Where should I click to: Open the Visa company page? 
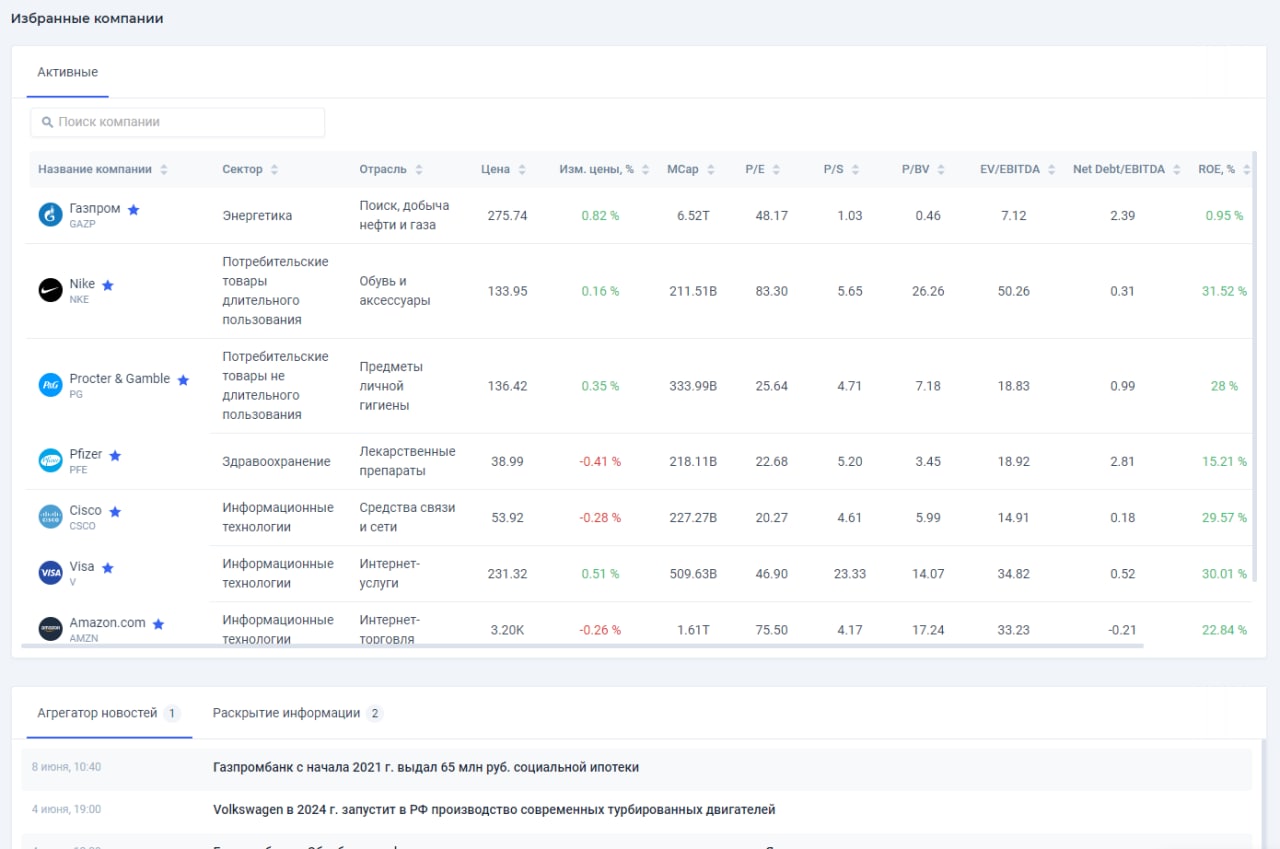(82, 567)
